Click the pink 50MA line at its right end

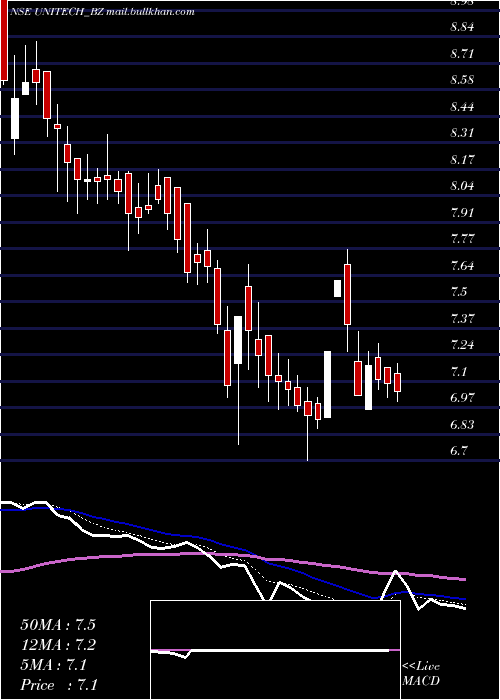tap(463, 579)
